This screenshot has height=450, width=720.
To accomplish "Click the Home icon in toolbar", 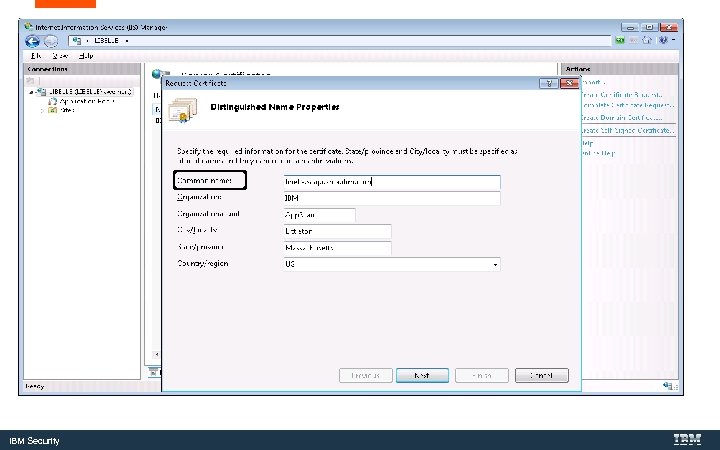I will (x=647, y=40).
